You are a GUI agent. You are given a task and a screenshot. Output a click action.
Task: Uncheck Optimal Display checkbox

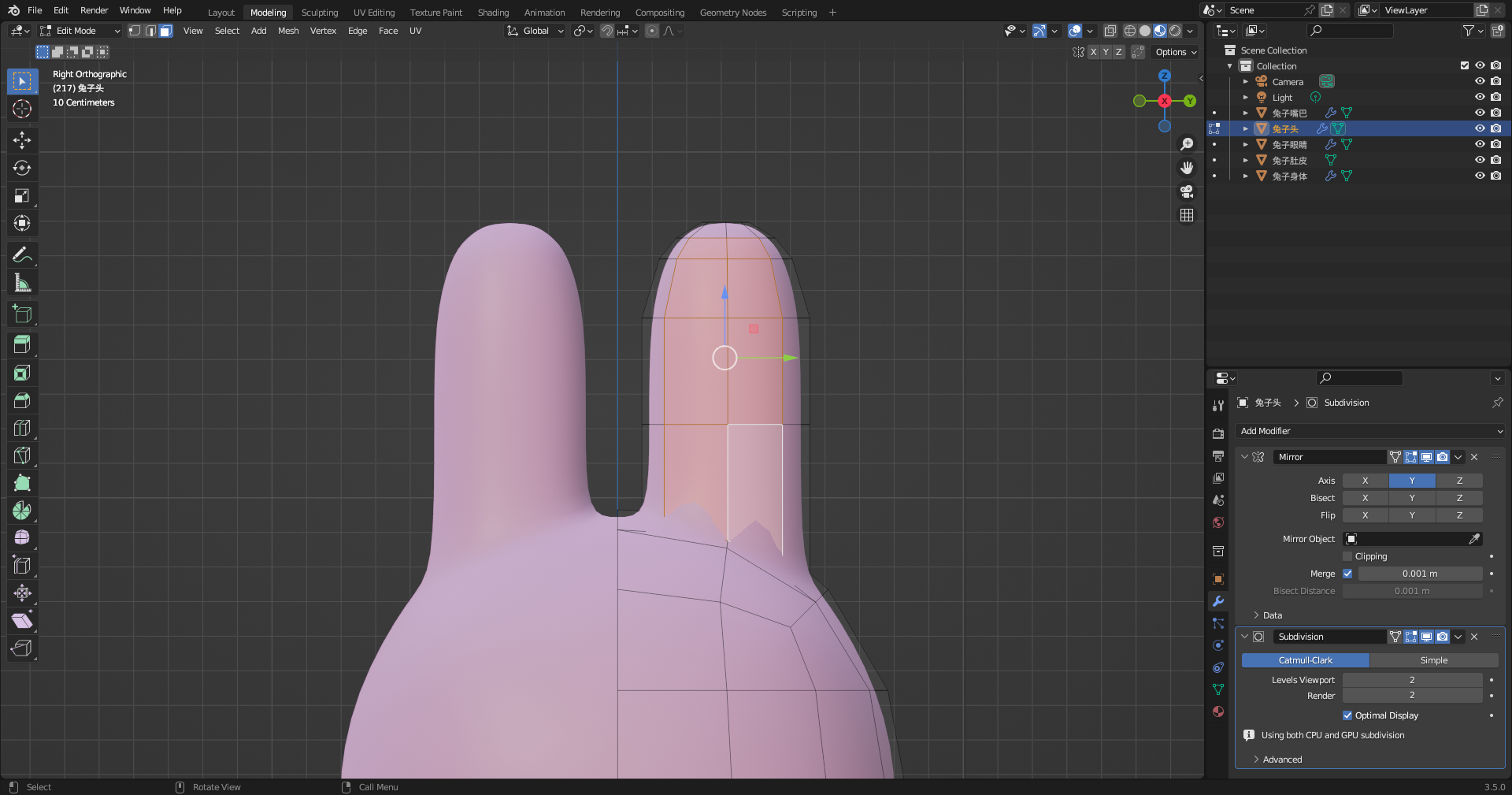point(1347,715)
